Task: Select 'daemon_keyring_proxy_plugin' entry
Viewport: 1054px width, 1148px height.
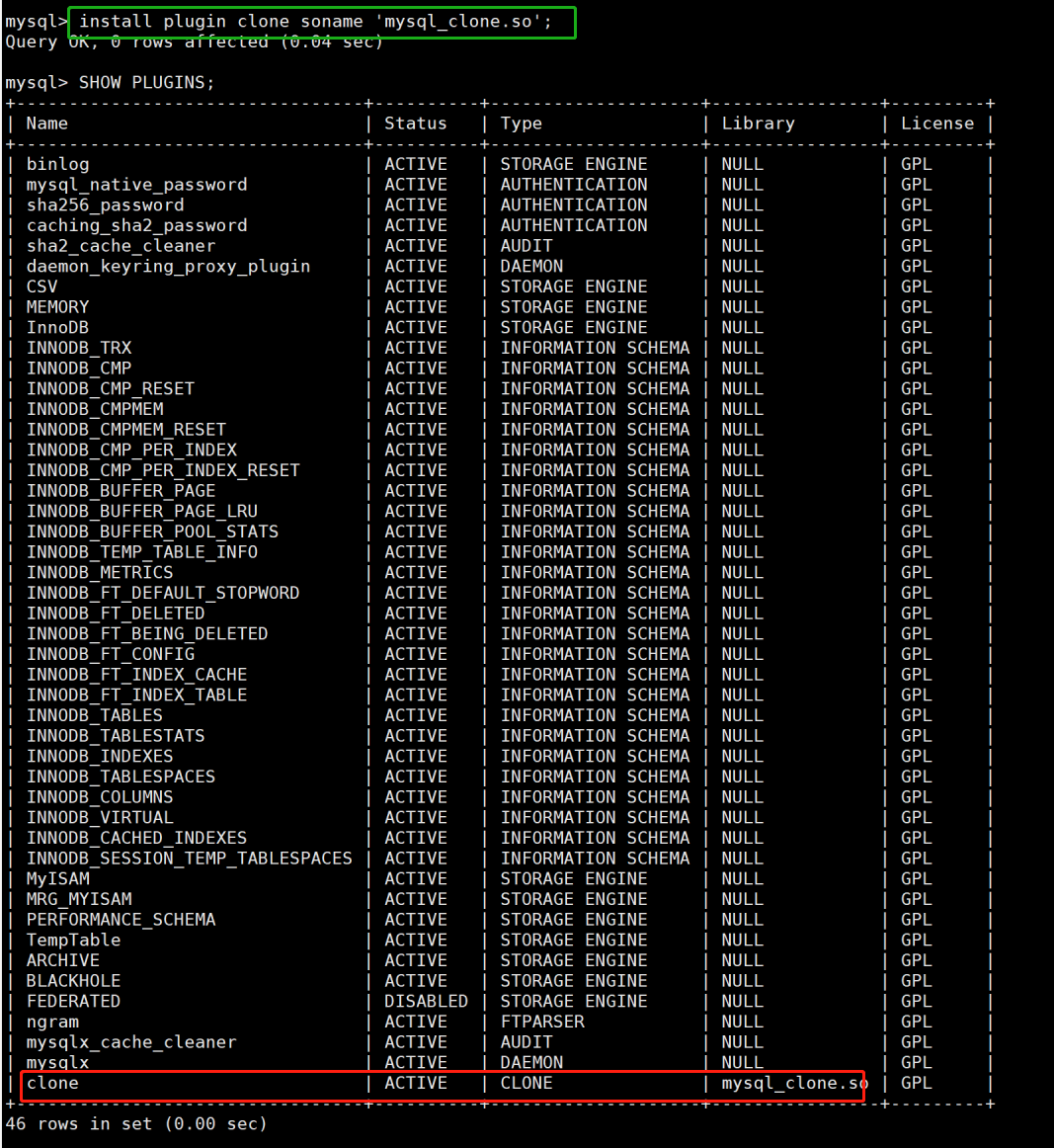Action: pos(168,267)
